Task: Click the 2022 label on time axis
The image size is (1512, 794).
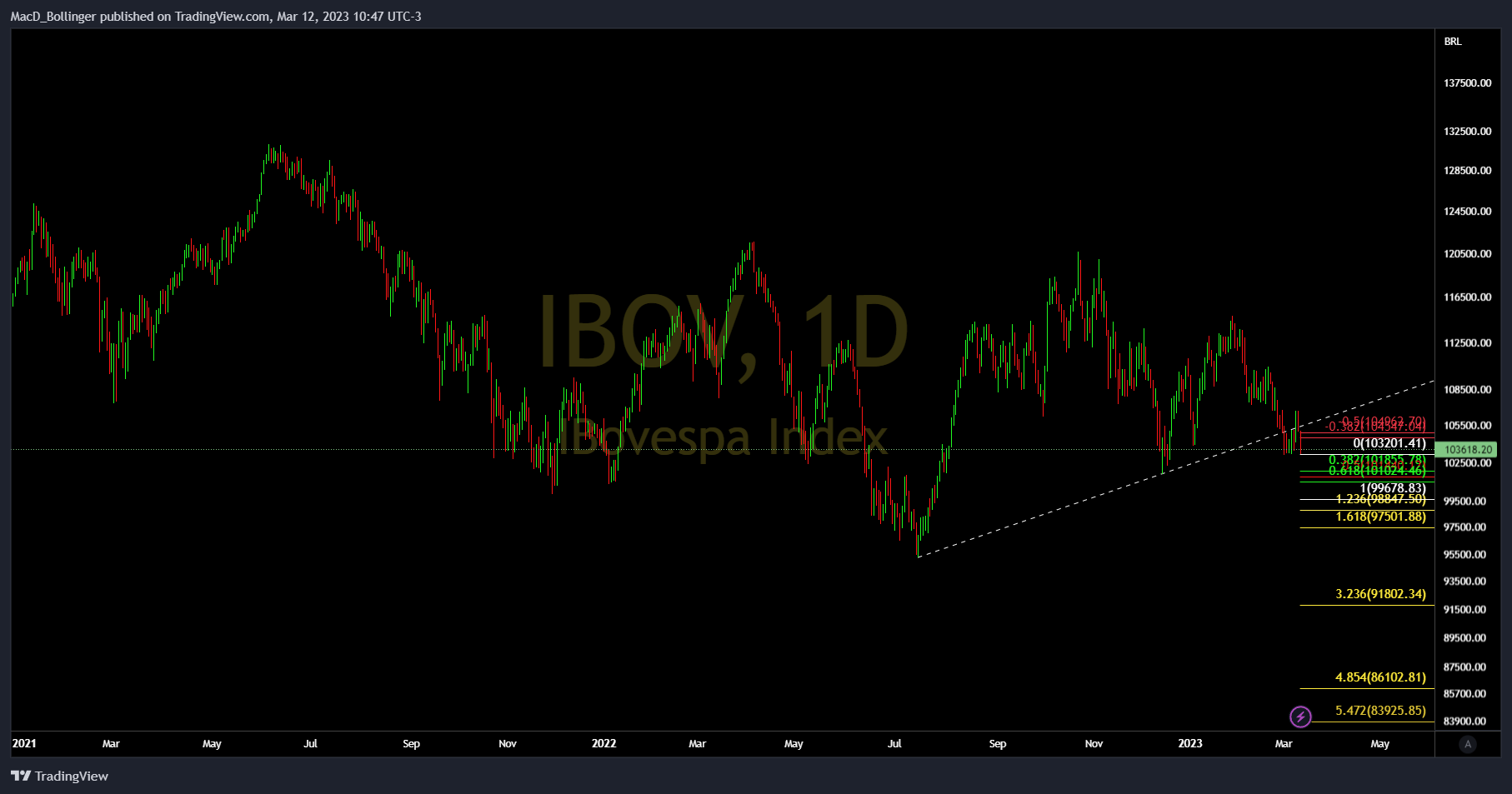Action: click(603, 743)
